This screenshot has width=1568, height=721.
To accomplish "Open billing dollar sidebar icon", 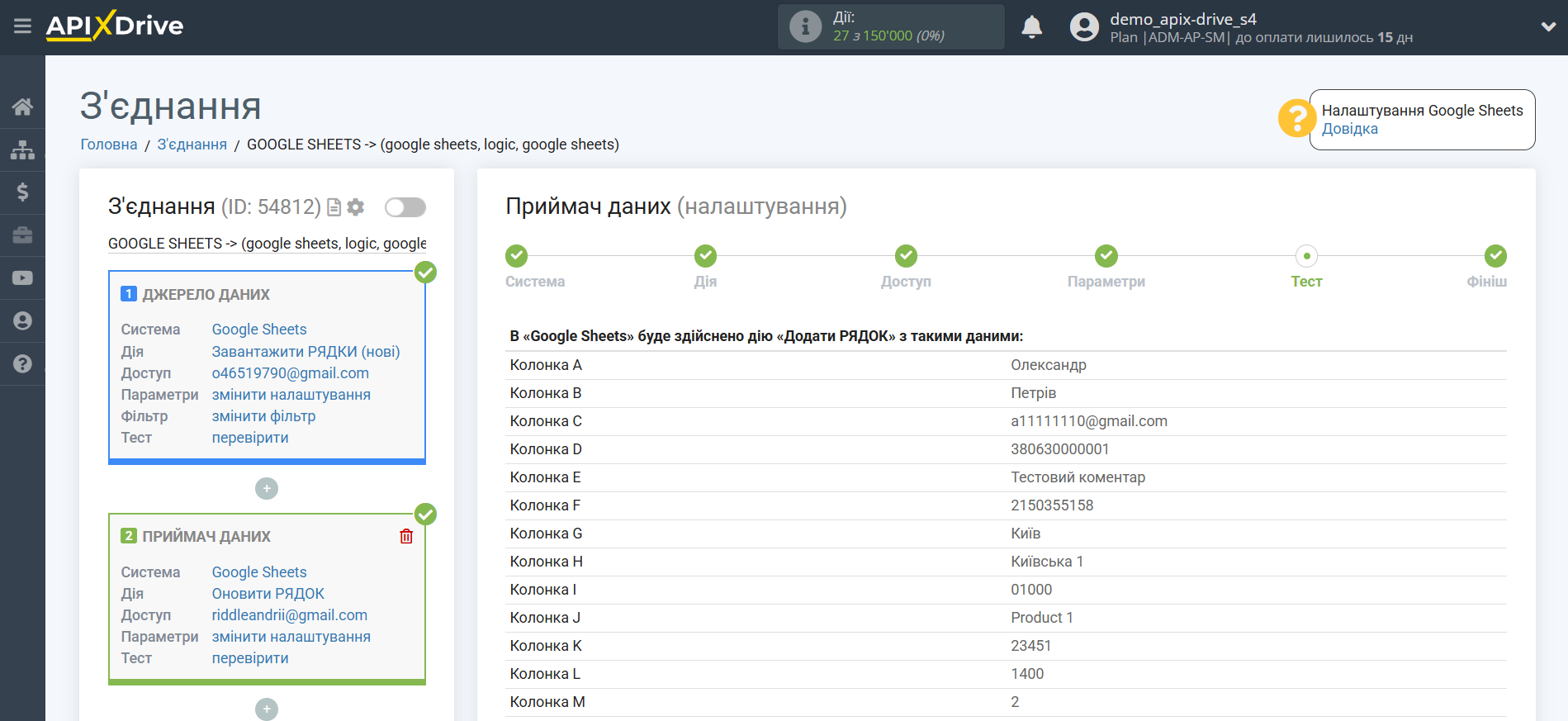I will (22, 192).
